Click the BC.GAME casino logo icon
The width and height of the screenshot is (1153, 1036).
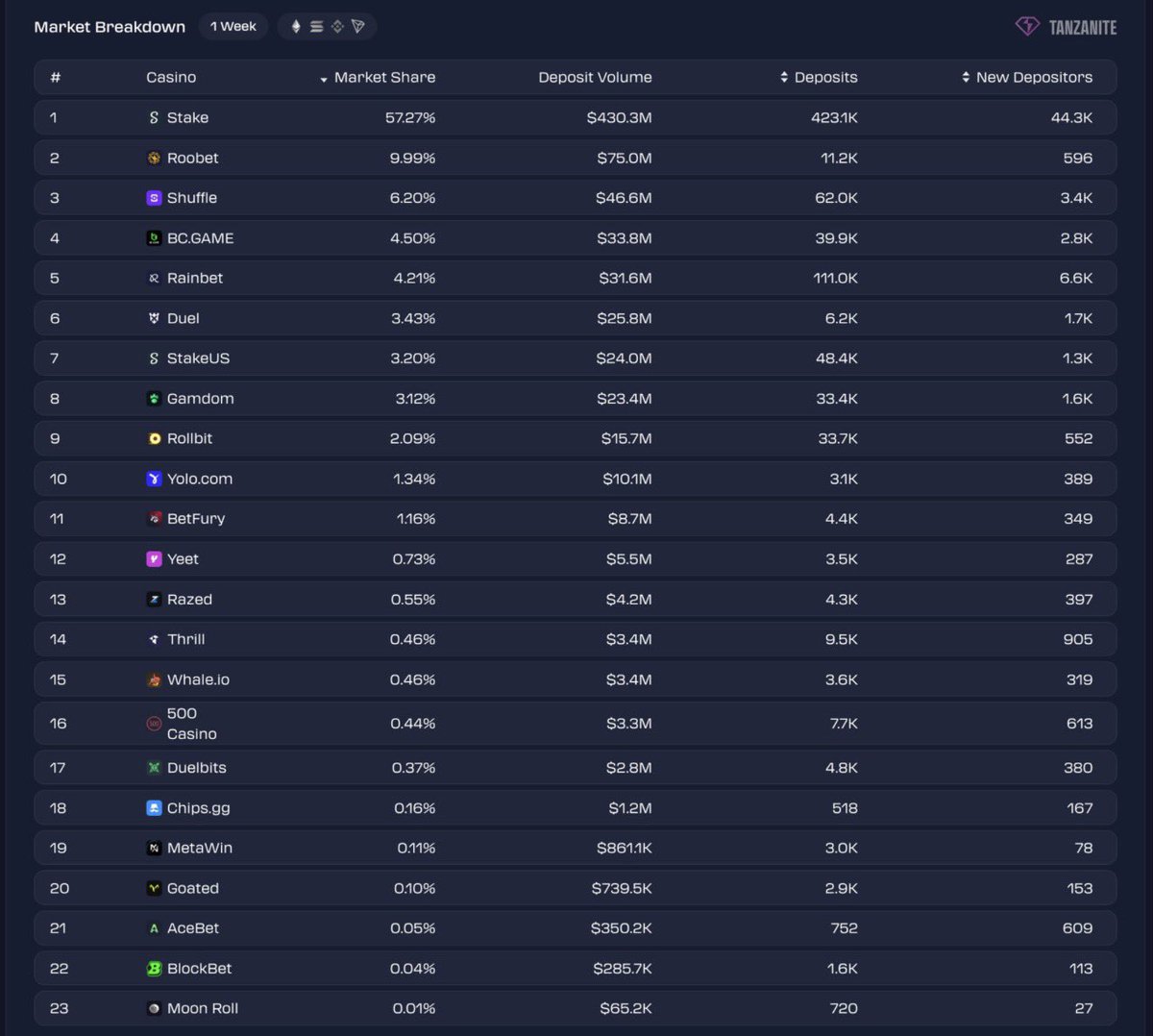[x=154, y=238]
